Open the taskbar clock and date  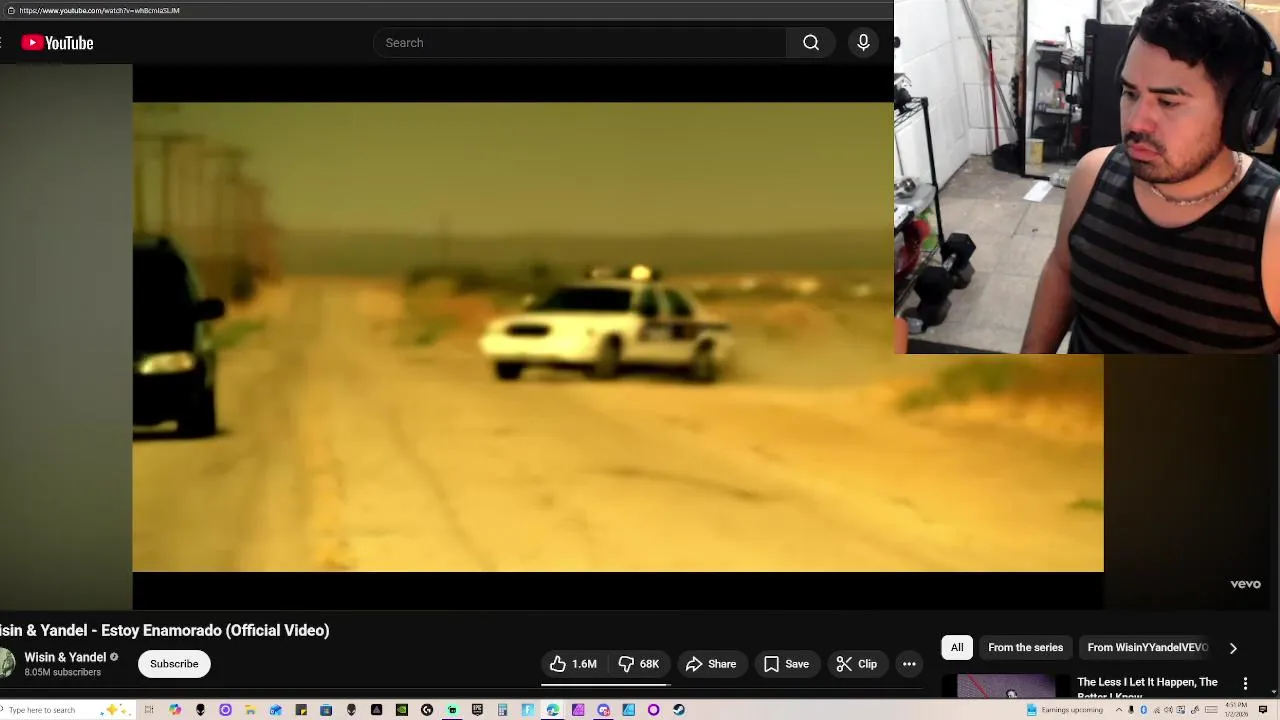[1236, 710]
